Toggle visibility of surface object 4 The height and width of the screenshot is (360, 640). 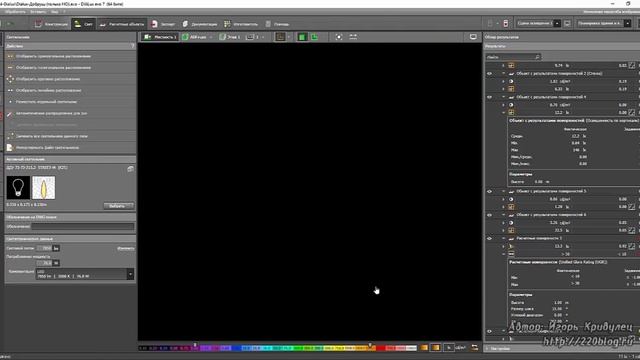point(489,98)
